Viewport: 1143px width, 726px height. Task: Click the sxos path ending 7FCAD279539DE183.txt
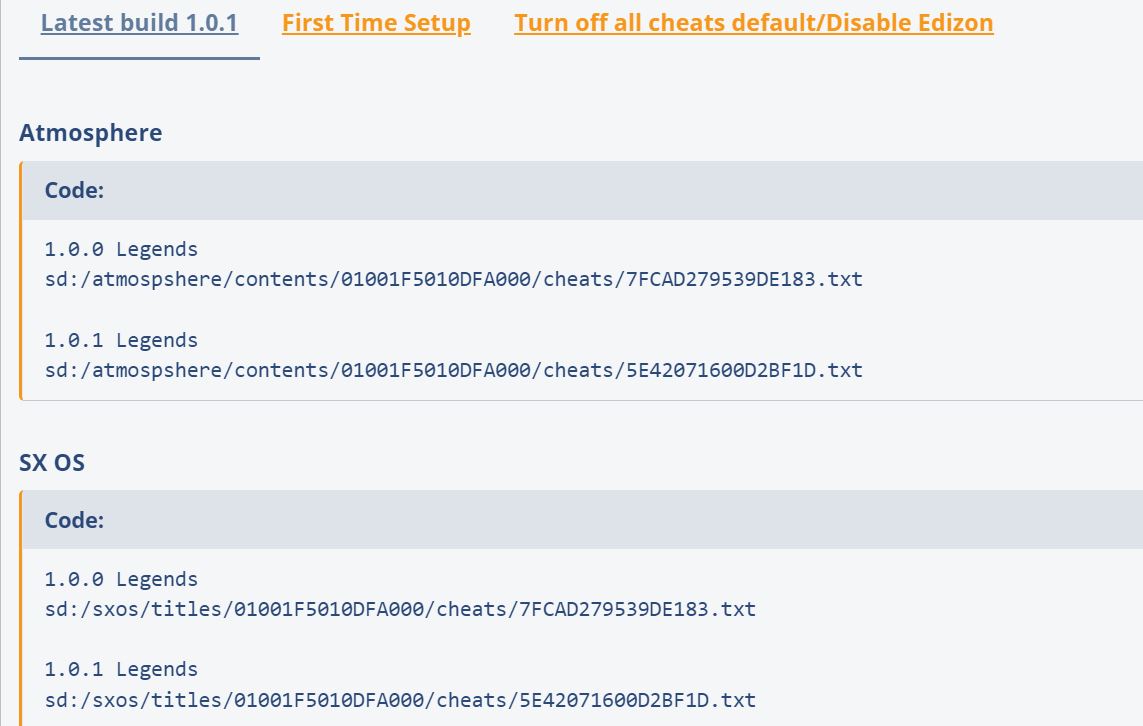click(x=400, y=609)
